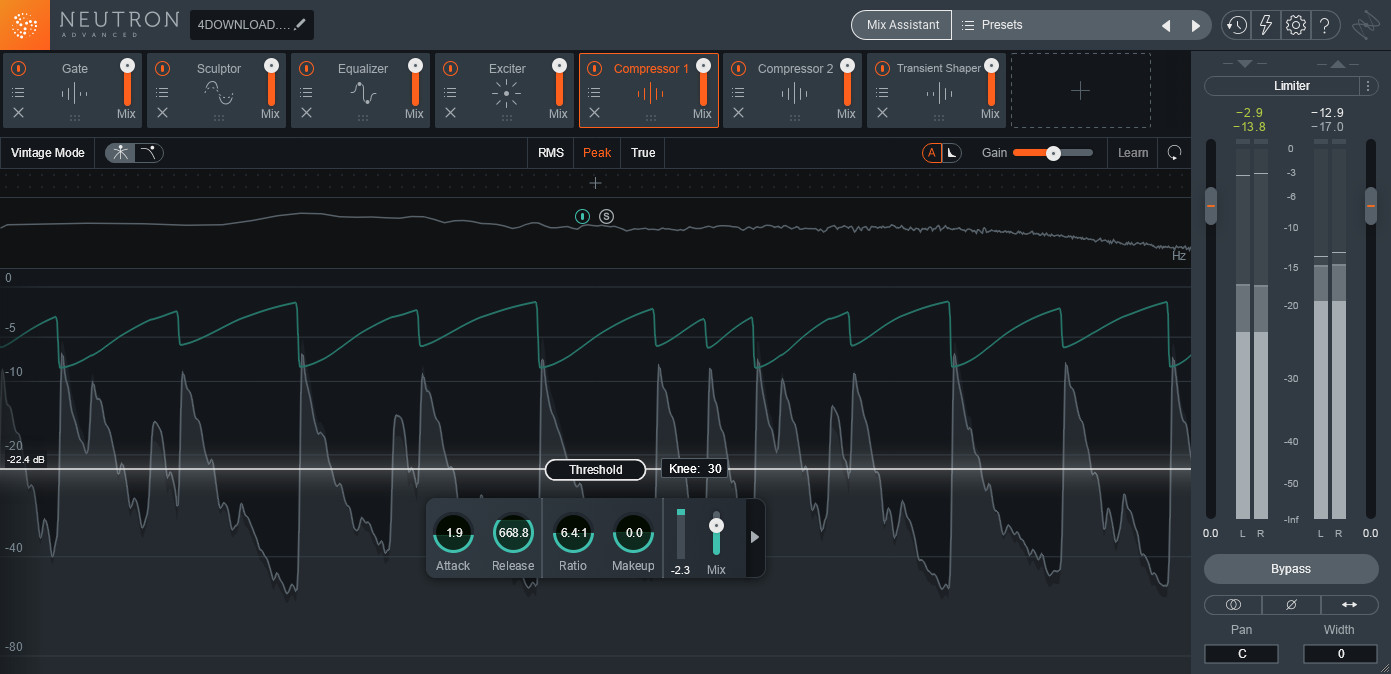Open Exciter module preset list icon
Screen dimensions: 1391x674
pyautogui.click(x=450, y=92)
